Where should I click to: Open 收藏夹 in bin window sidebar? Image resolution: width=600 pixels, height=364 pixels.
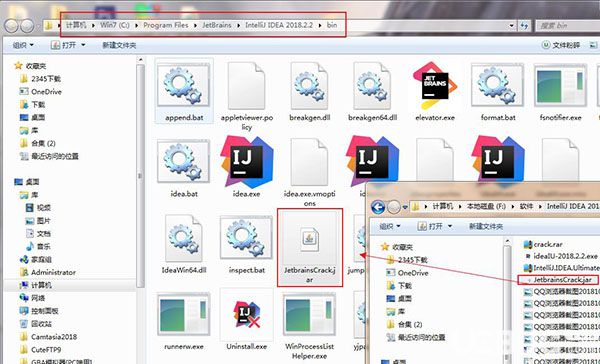click(x=31, y=66)
